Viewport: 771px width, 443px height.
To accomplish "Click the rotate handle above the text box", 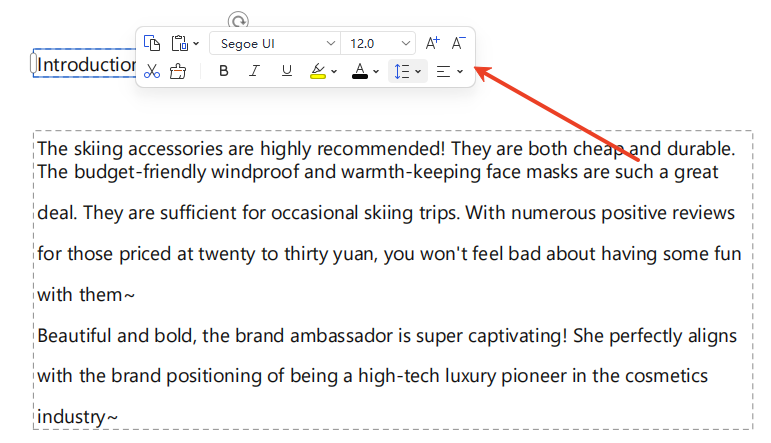I will click(238, 19).
